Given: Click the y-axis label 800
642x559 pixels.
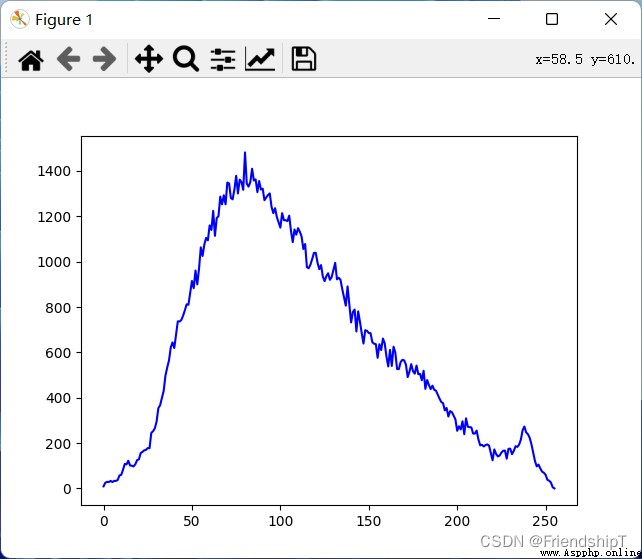Looking at the screenshot, I should [x=58, y=308].
